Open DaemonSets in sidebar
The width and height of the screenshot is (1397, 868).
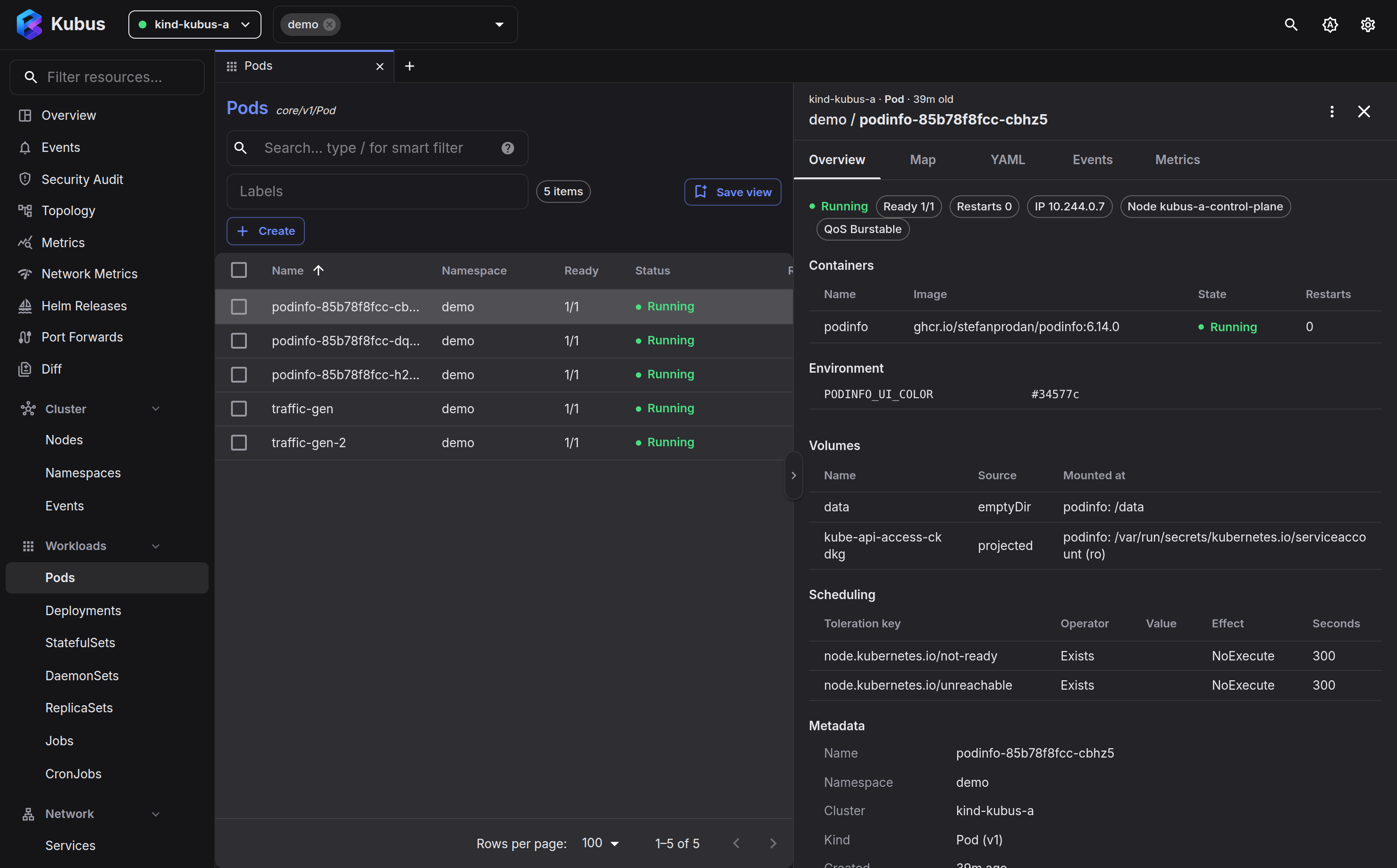(107, 676)
